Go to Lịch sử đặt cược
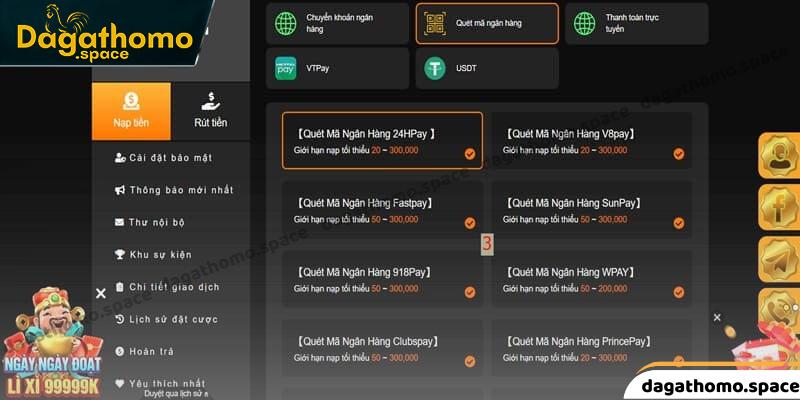The width and height of the screenshot is (800, 400). pyautogui.click(x=173, y=320)
